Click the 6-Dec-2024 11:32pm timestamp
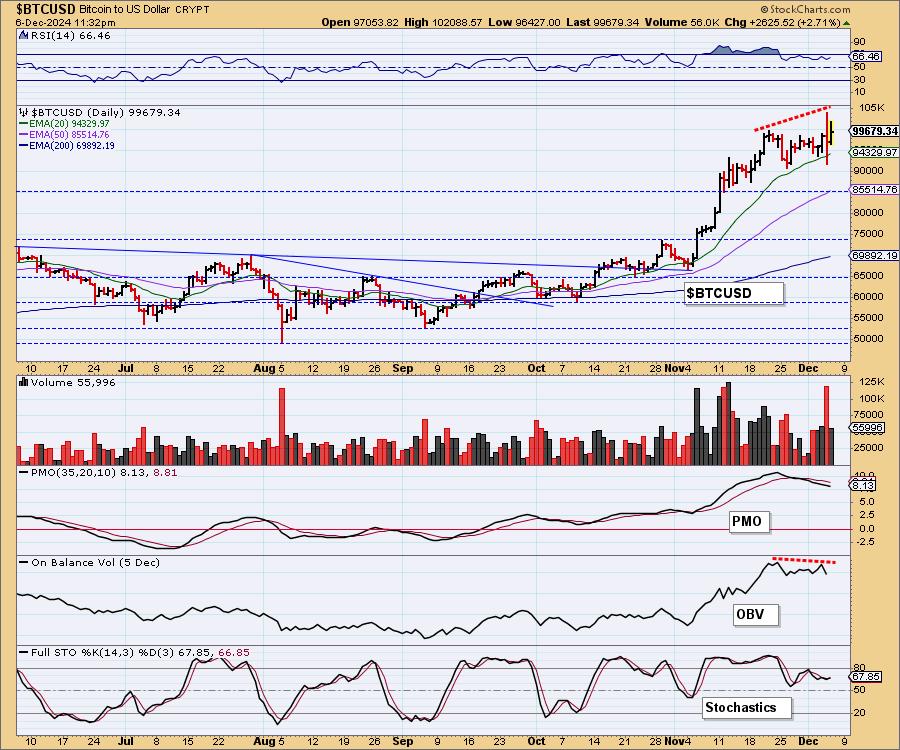The height and width of the screenshot is (750, 900). point(65,22)
